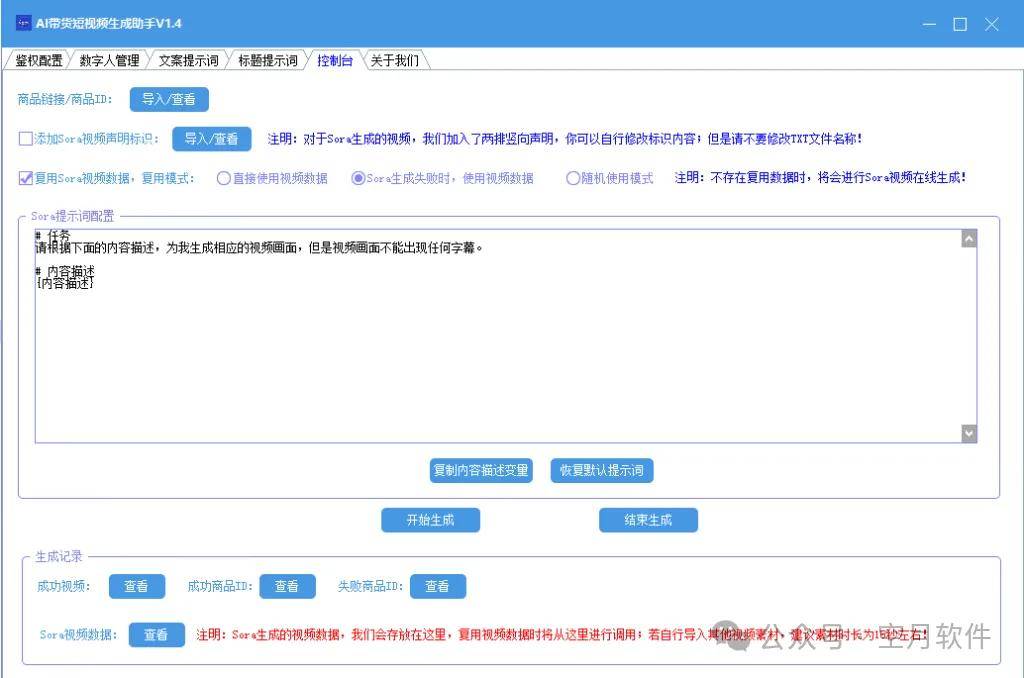Click the 开始生成 button

pyautogui.click(x=430, y=520)
